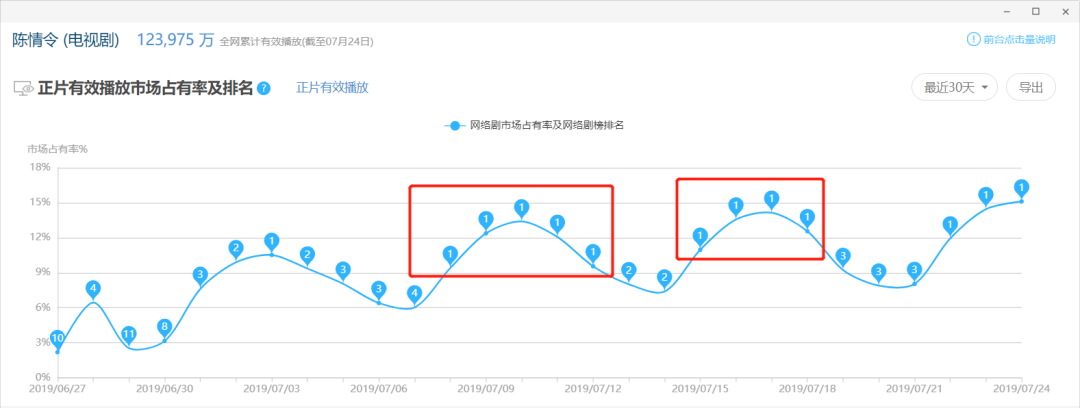Image resolution: width=1080 pixels, height=408 pixels.
Task: Click the blue question mark help icon
Action: coord(264,88)
